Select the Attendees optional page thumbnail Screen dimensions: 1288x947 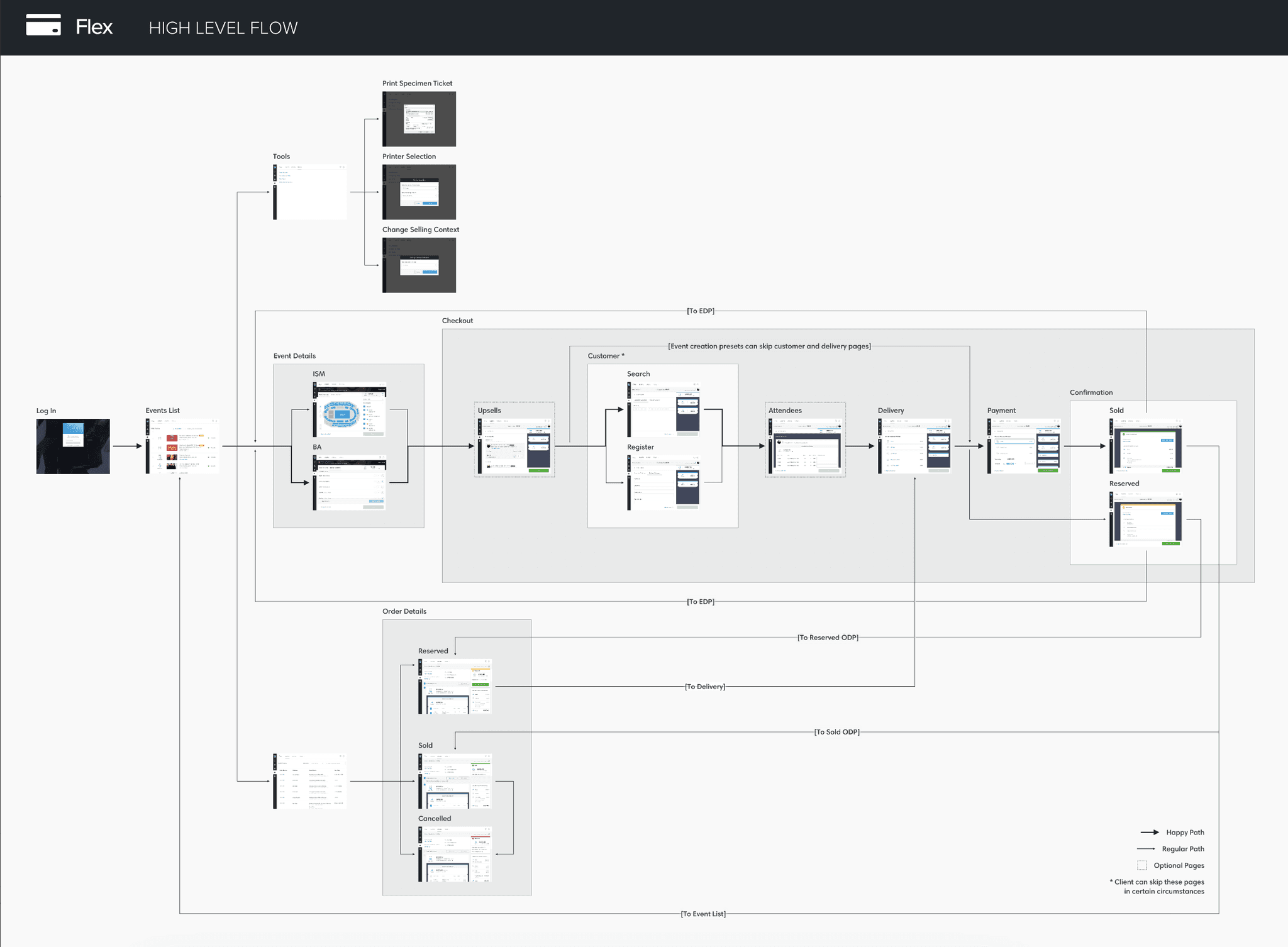[805, 446]
